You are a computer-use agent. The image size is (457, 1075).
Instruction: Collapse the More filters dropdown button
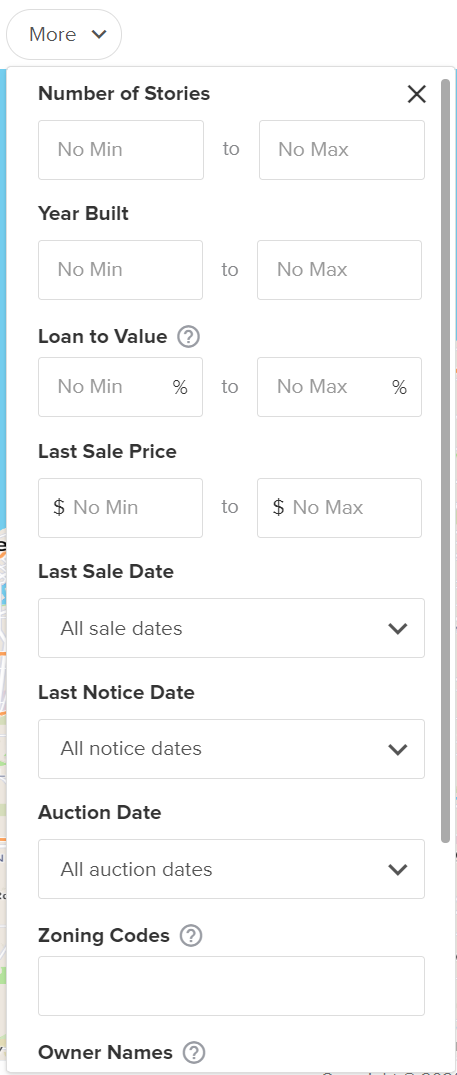64,34
